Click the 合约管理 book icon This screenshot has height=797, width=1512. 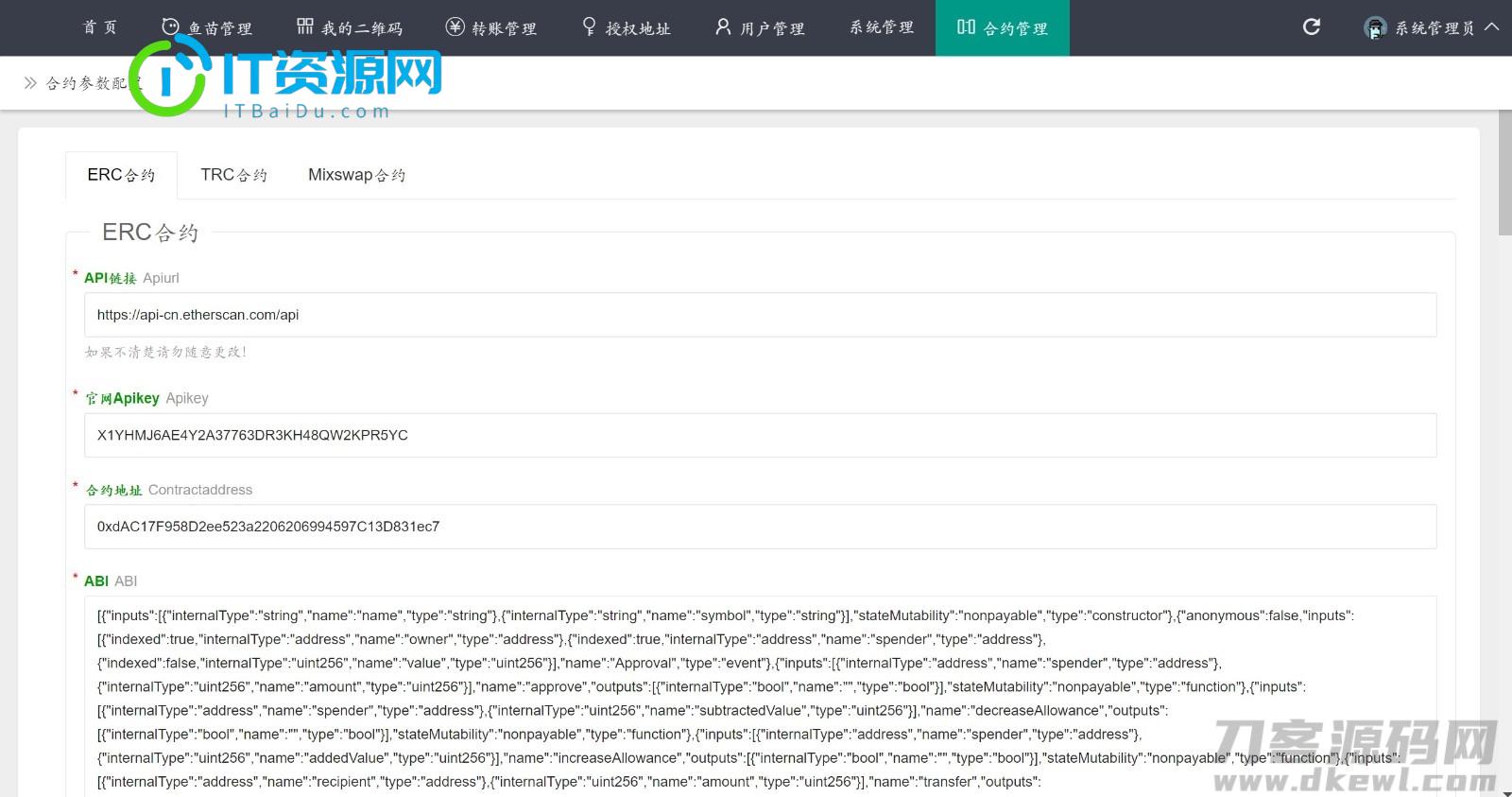tap(966, 26)
